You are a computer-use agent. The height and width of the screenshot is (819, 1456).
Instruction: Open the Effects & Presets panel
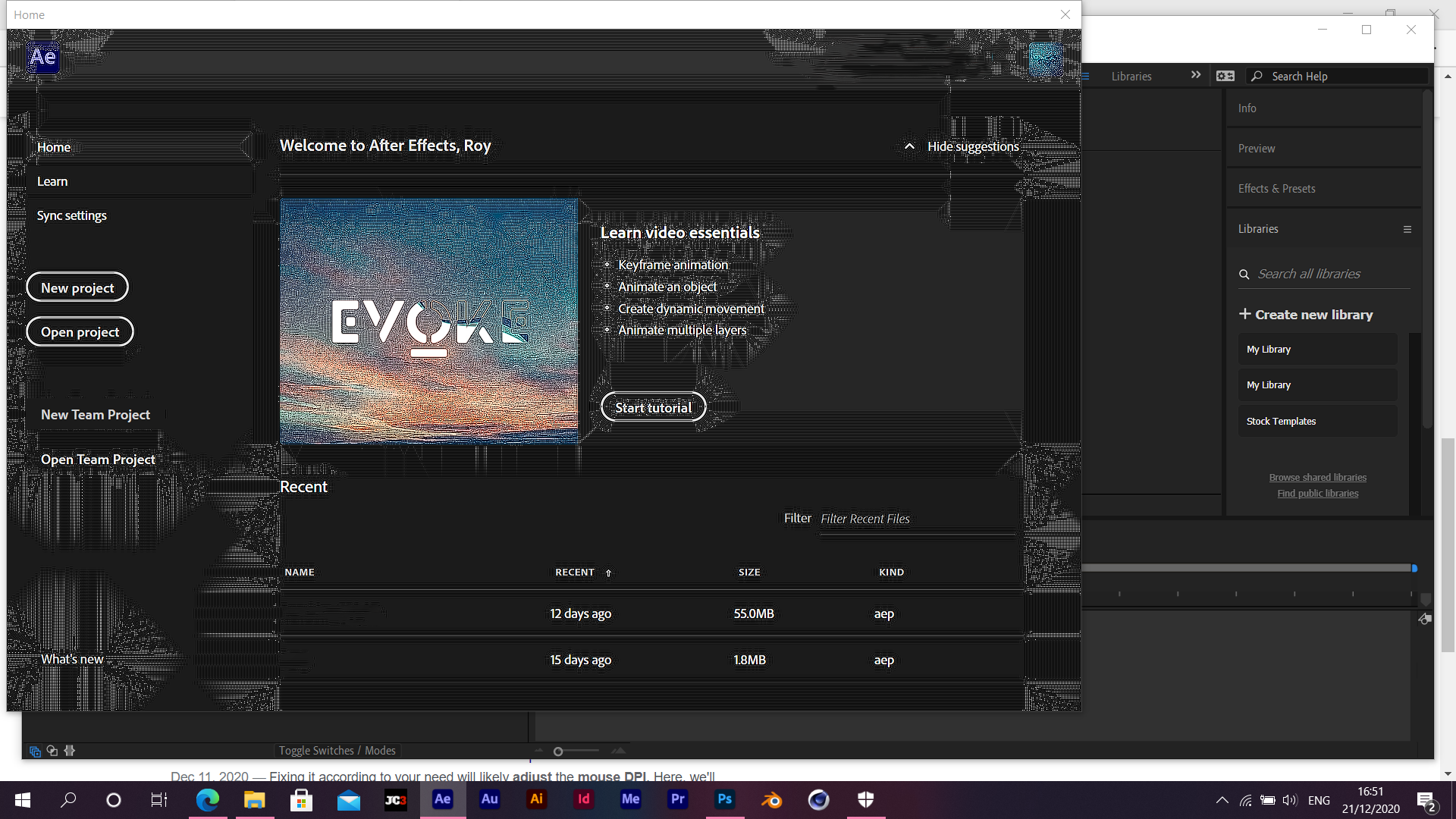pos(1276,188)
